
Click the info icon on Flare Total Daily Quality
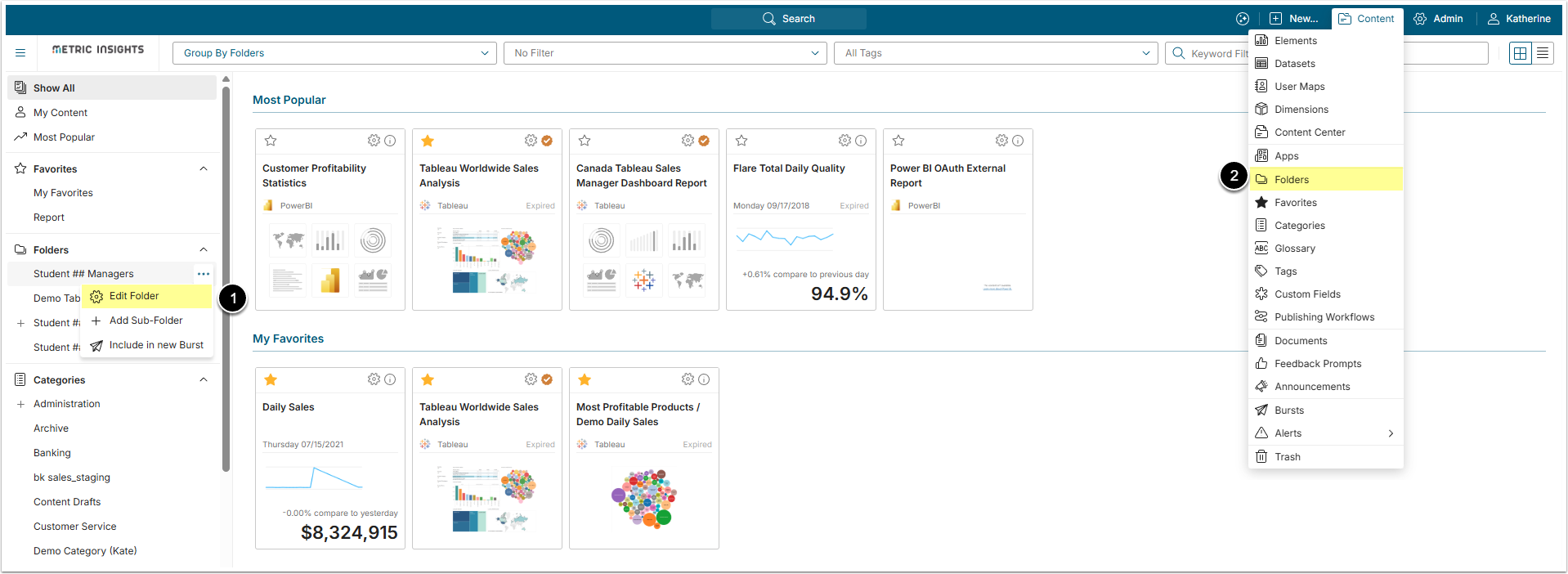tap(861, 141)
